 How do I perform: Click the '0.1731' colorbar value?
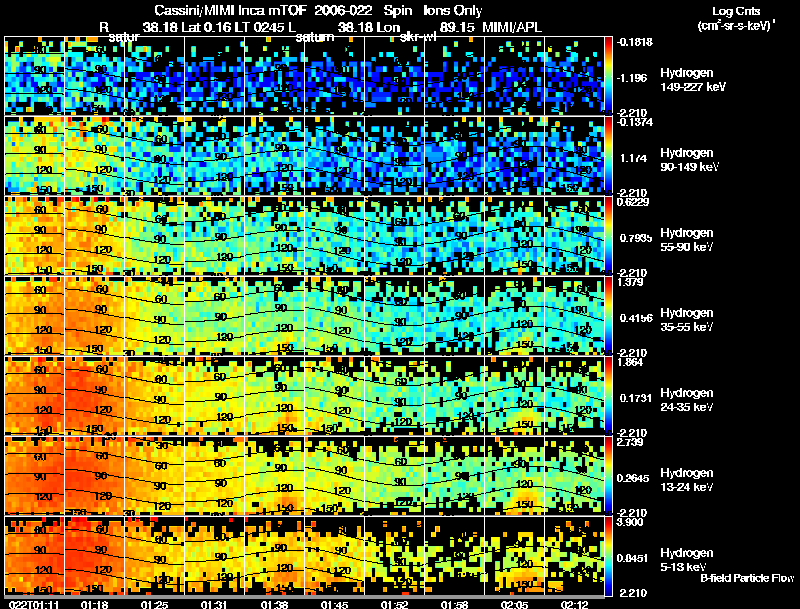[636, 398]
